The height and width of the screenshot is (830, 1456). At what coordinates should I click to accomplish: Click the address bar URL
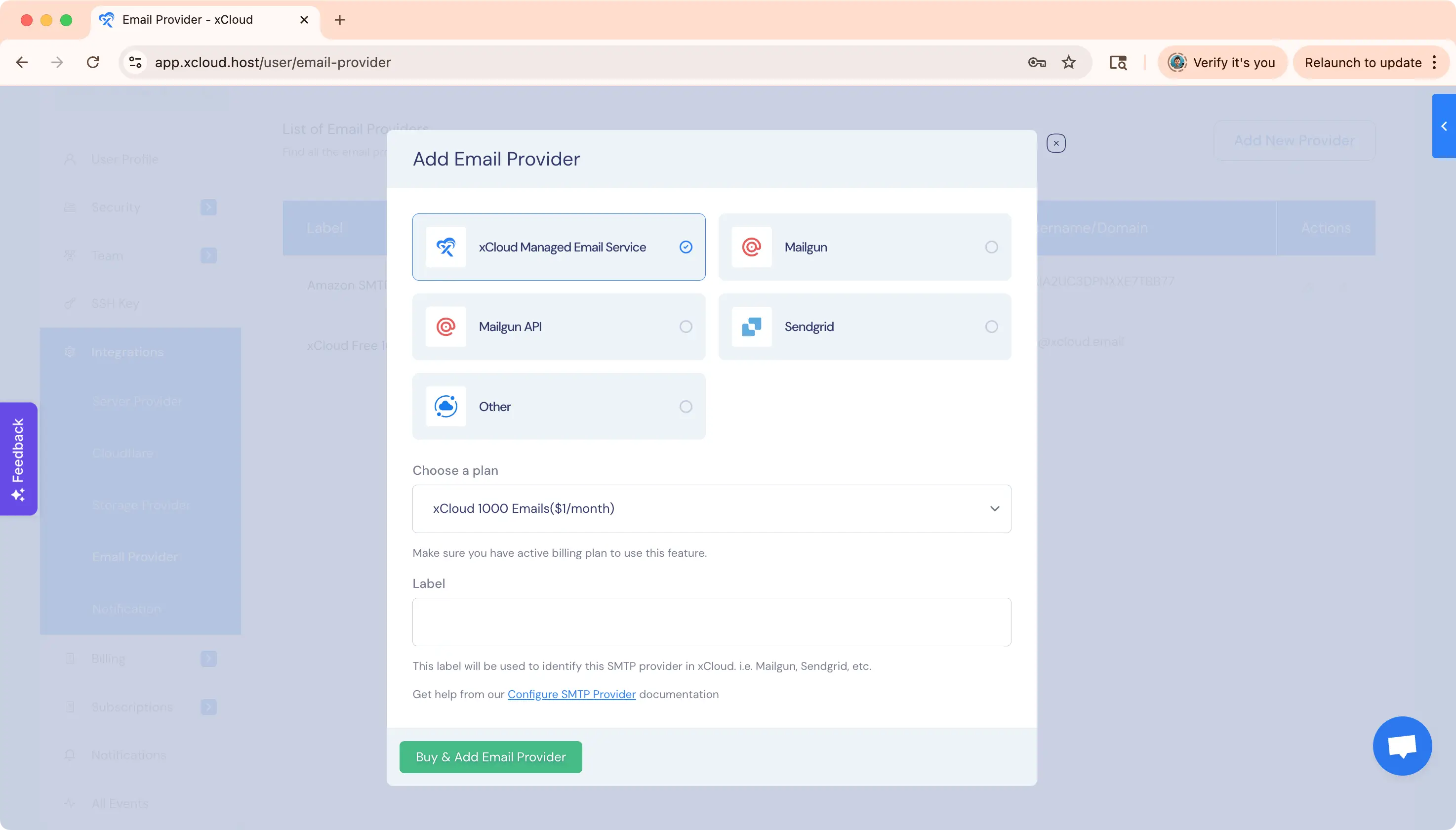tap(273, 62)
